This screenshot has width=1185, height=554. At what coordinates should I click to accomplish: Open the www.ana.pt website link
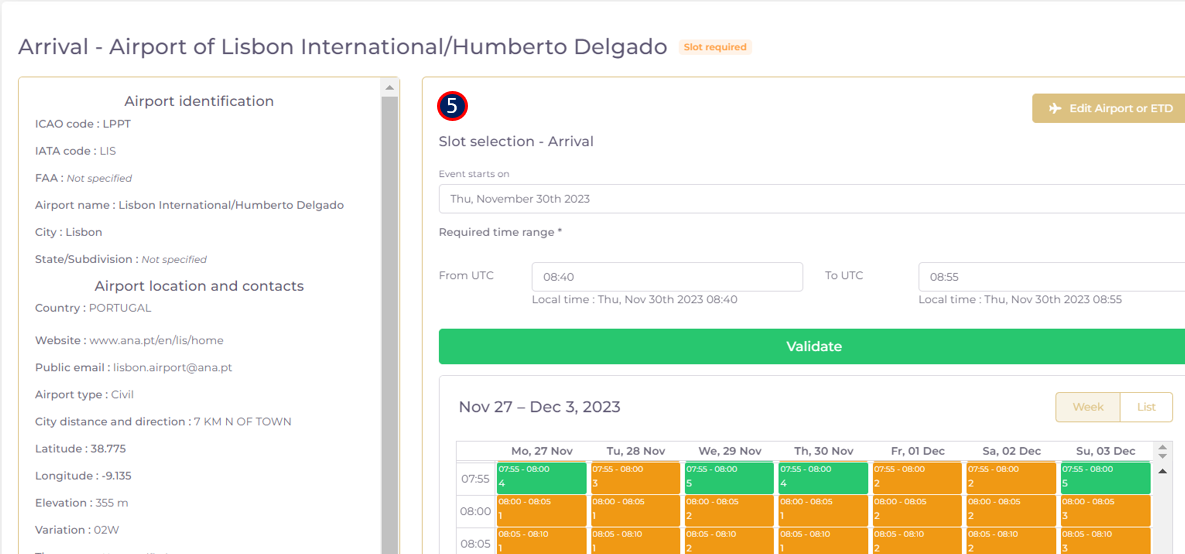tap(156, 340)
